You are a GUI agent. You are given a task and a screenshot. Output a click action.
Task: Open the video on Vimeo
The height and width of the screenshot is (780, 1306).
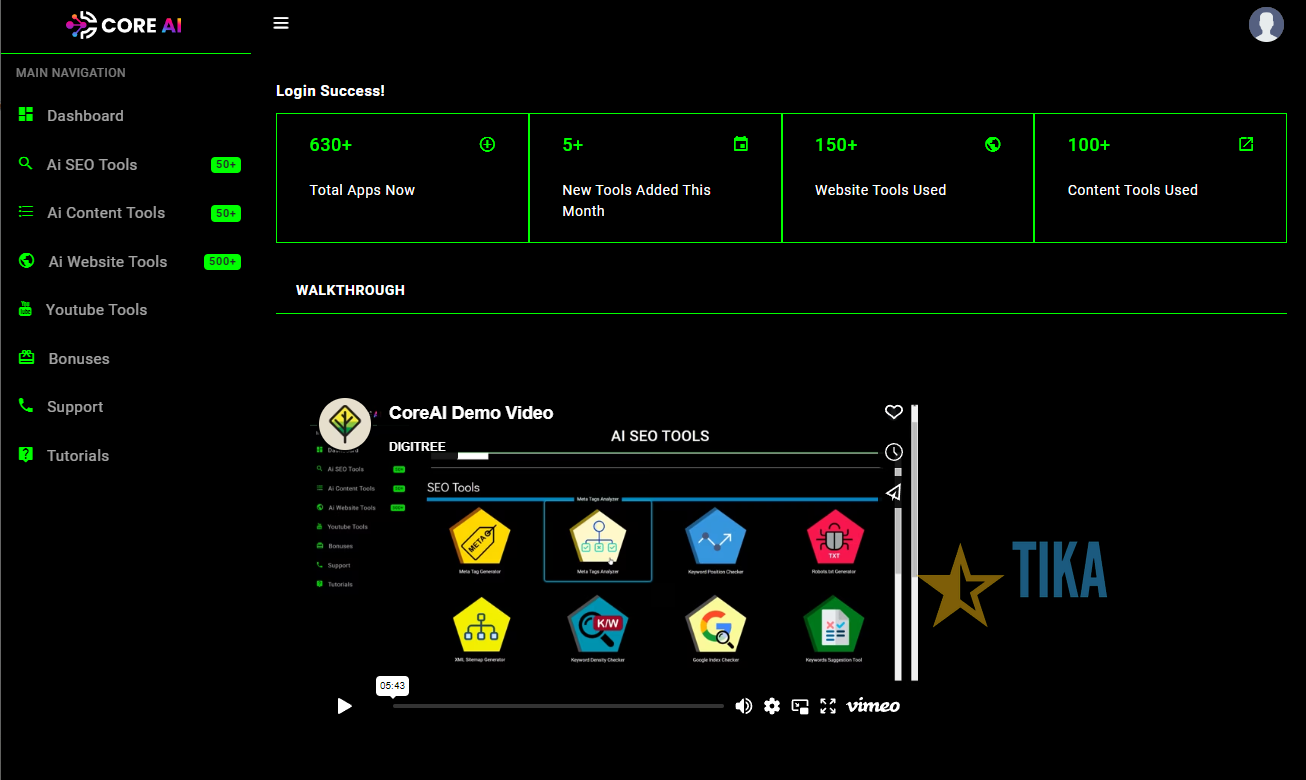click(x=872, y=706)
